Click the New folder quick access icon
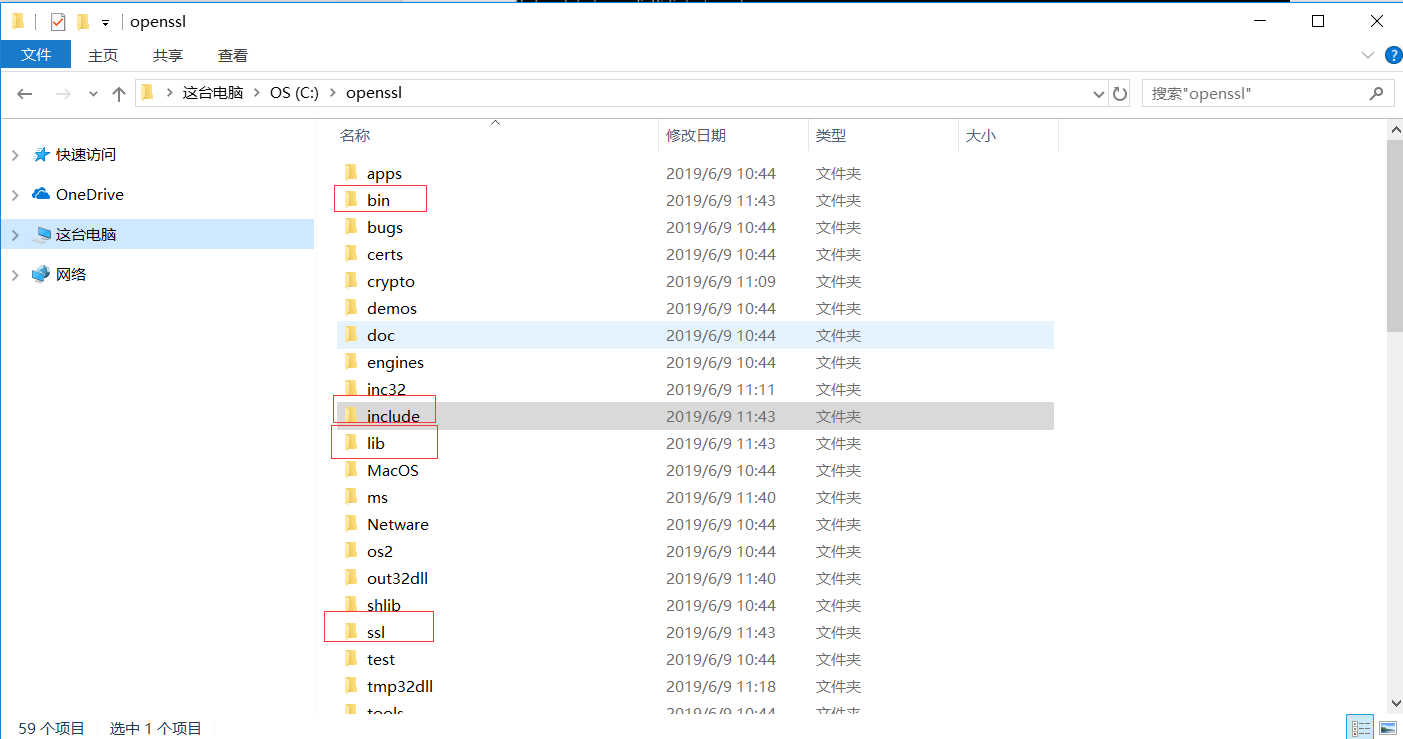 click(83, 21)
